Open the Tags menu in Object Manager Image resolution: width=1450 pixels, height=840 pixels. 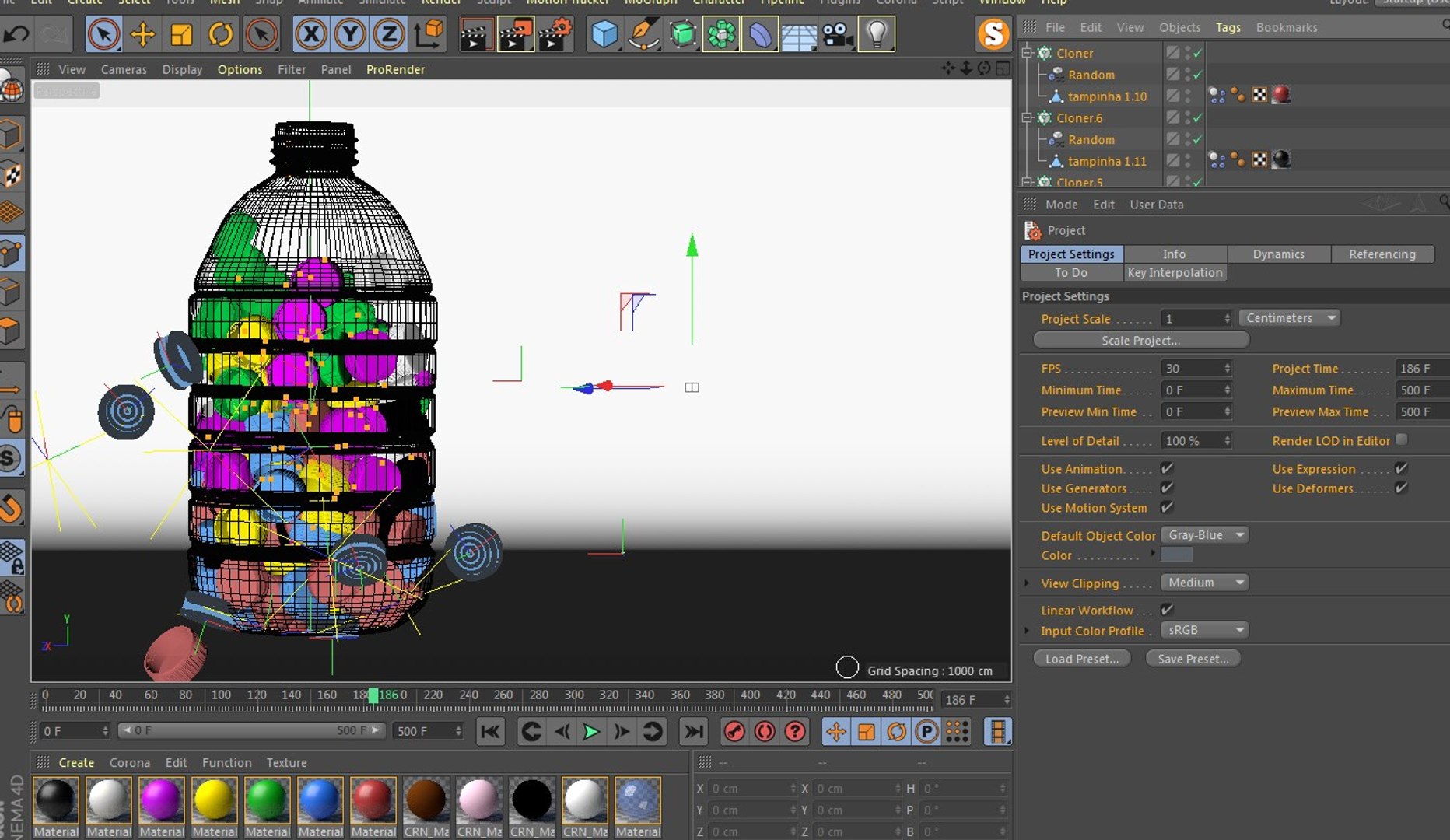coord(1228,27)
